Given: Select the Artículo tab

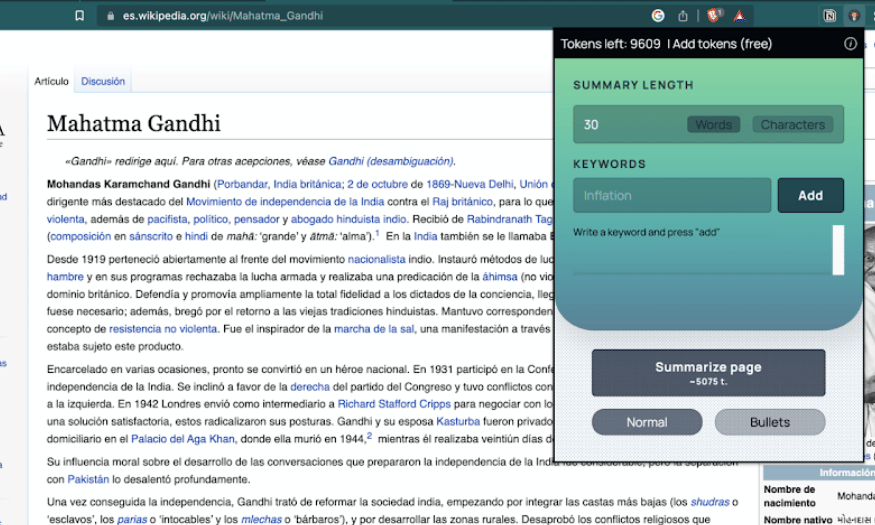Looking at the screenshot, I should click(51, 81).
